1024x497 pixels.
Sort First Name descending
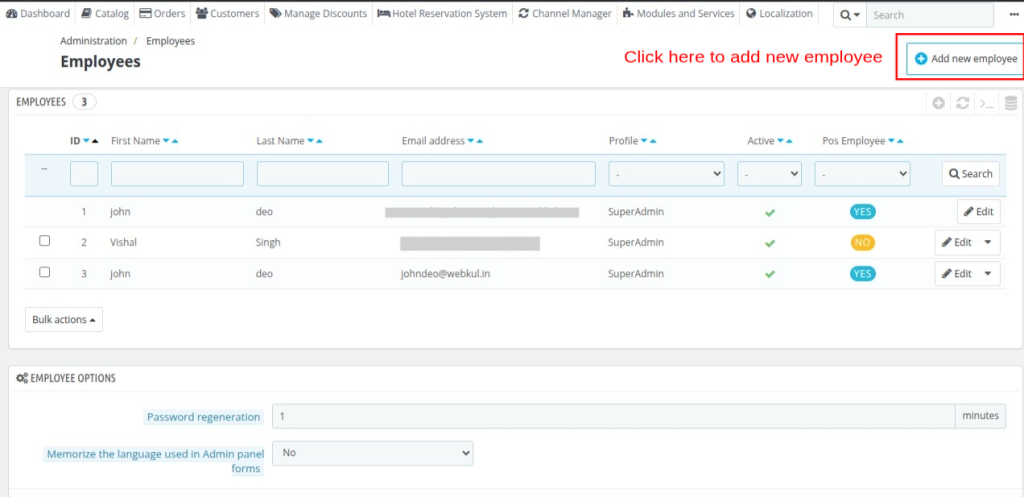click(166, 141)
